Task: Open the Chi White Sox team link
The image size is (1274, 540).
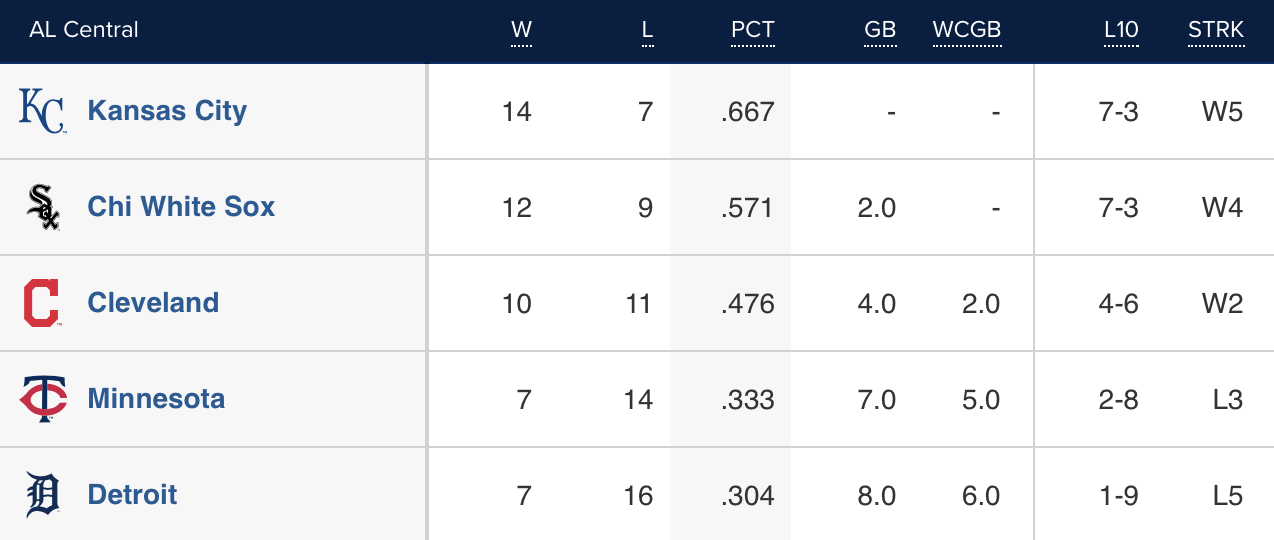Action: click(x=181, y=207)
